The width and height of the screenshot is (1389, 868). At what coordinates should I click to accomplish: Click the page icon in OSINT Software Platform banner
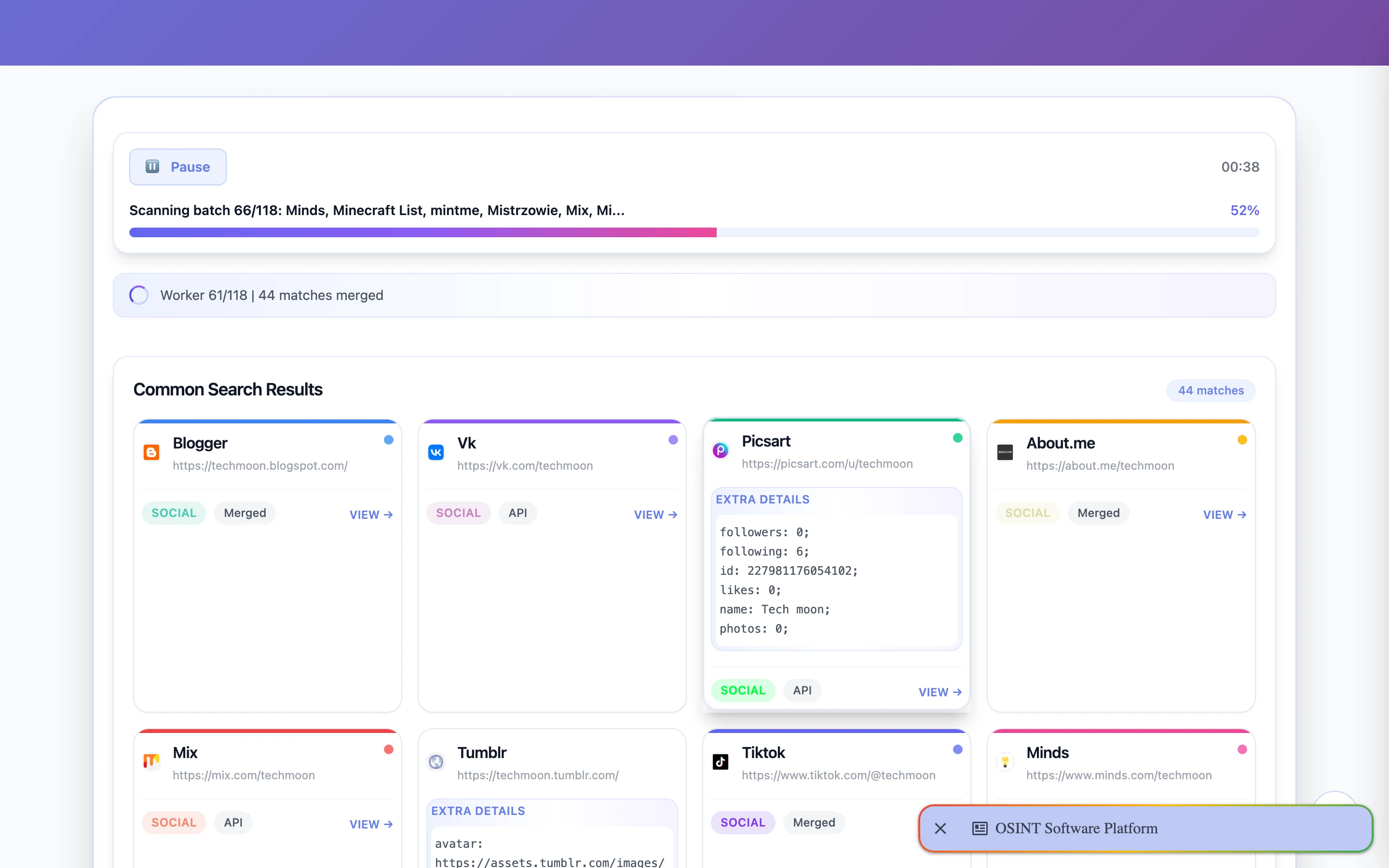tap(980, 828)
